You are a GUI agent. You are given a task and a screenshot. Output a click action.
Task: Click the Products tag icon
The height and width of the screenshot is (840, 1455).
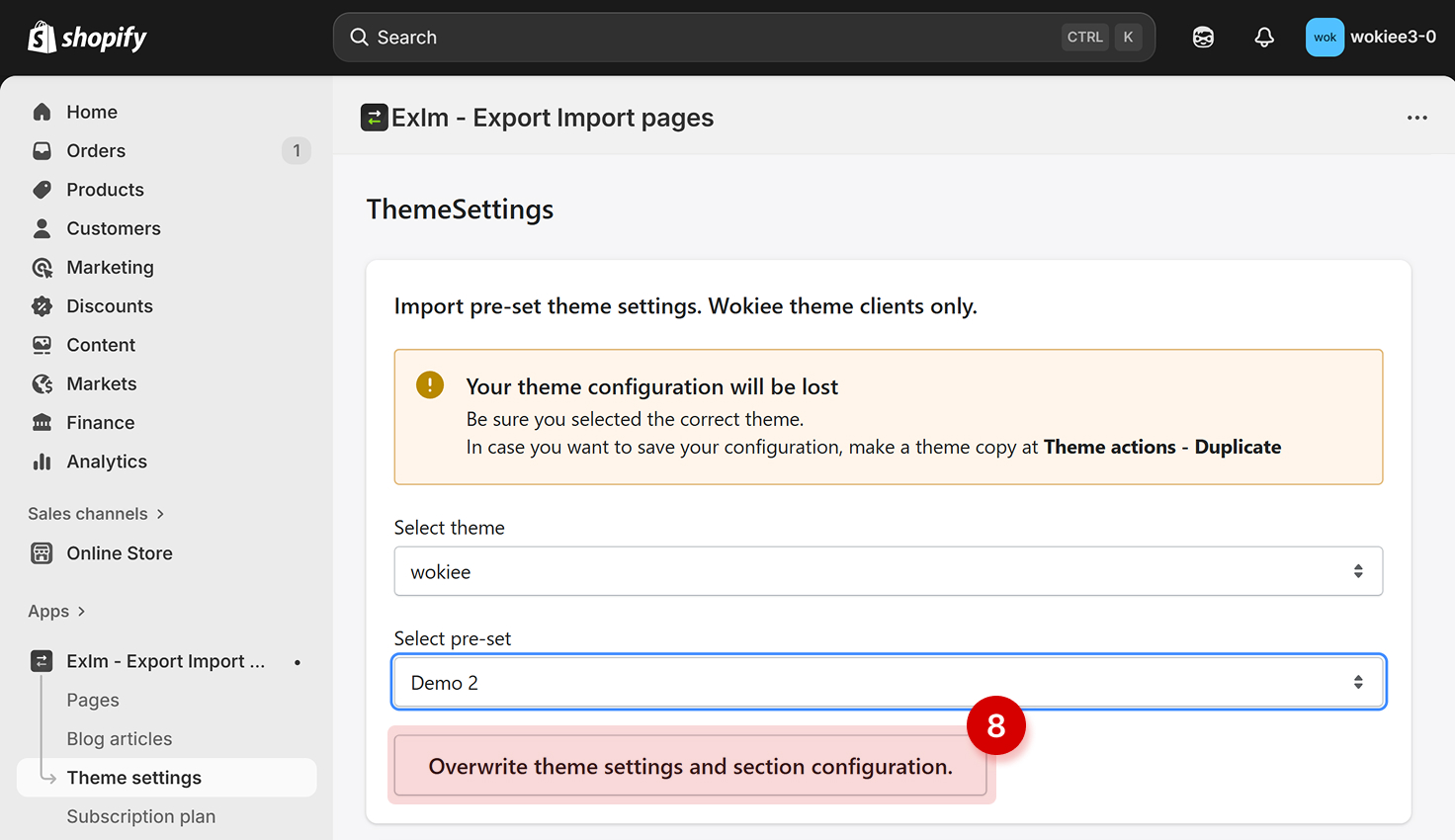[x=42, y=190]
